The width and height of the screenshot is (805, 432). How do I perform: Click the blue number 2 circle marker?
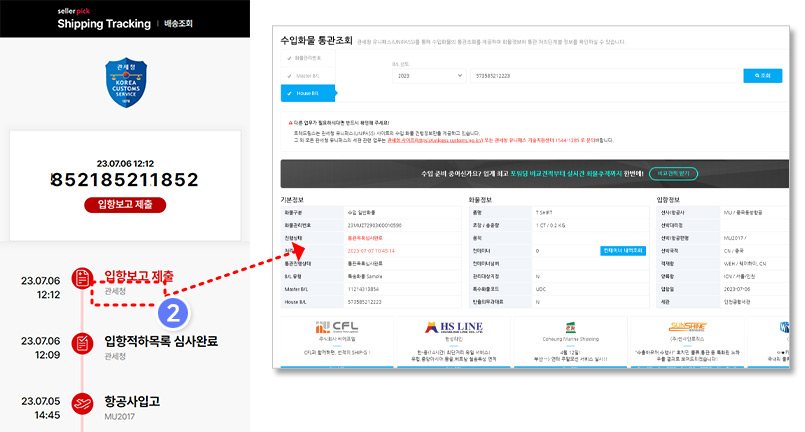click(174, 312)
